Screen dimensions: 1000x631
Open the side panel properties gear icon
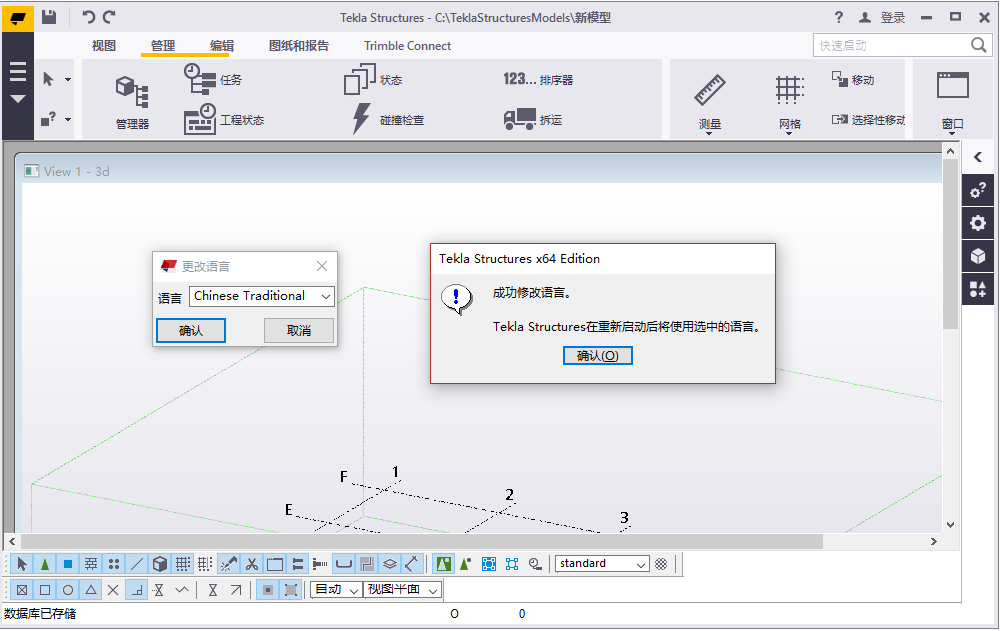coord(978,223)
